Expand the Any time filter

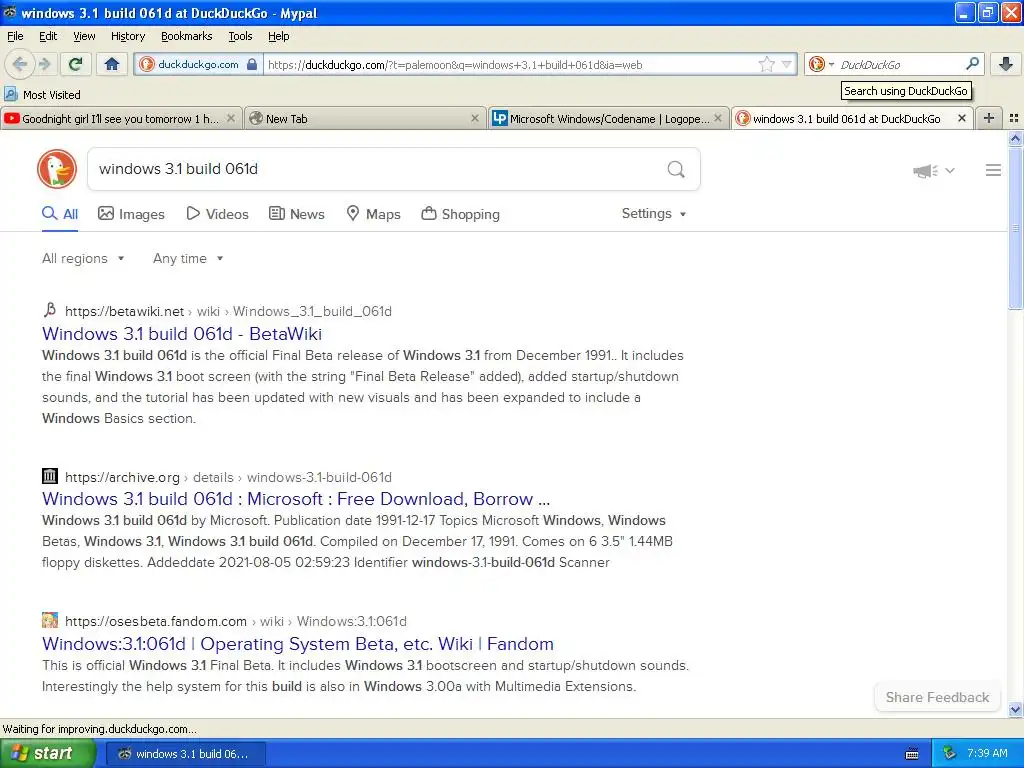click(x=188, y=258)
